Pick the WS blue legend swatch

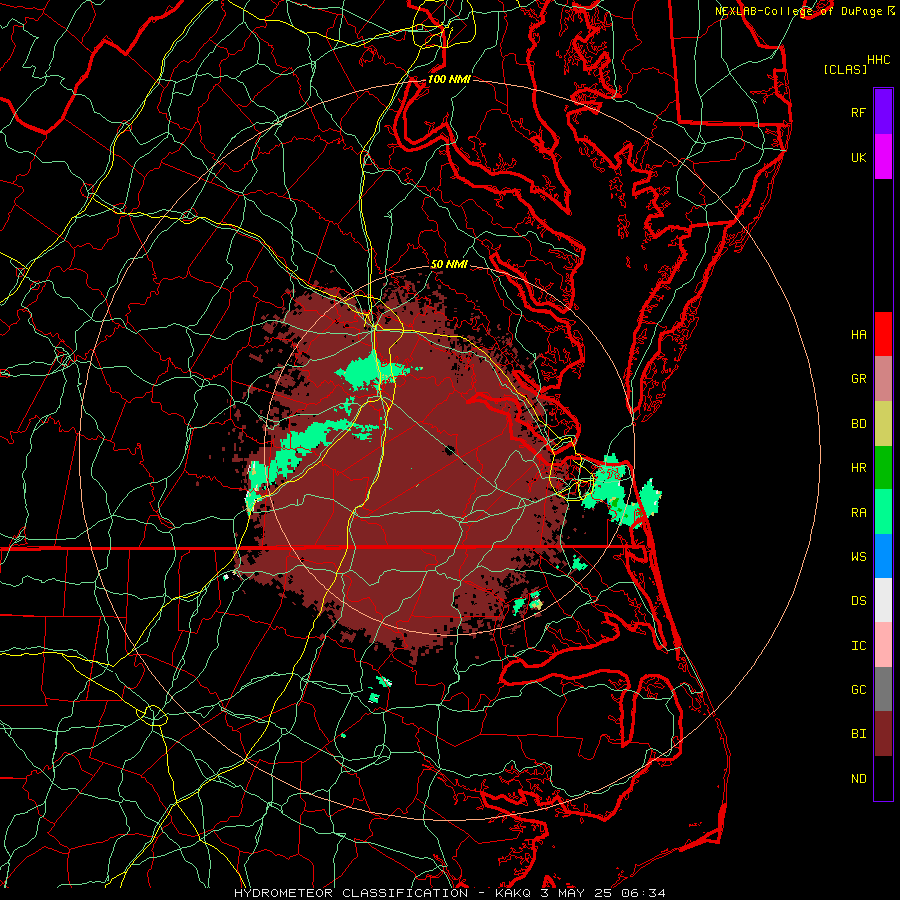click(883, 556)
